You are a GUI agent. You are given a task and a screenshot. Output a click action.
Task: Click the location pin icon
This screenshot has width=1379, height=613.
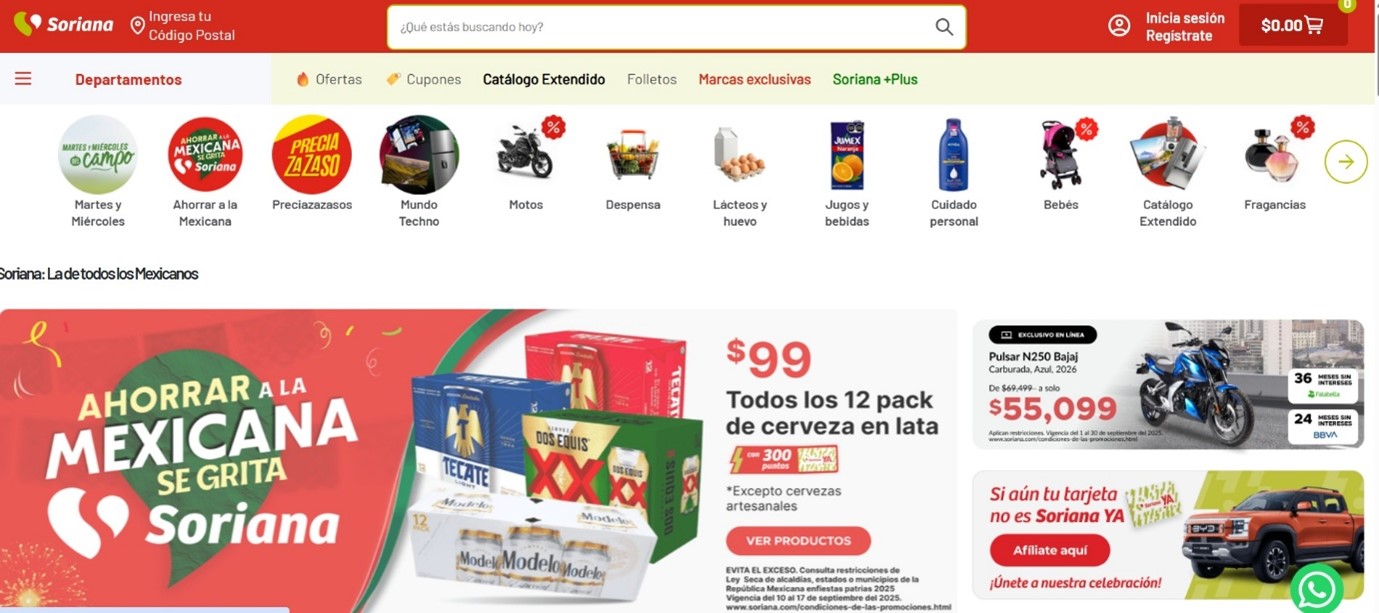click(x=138, y=26)
